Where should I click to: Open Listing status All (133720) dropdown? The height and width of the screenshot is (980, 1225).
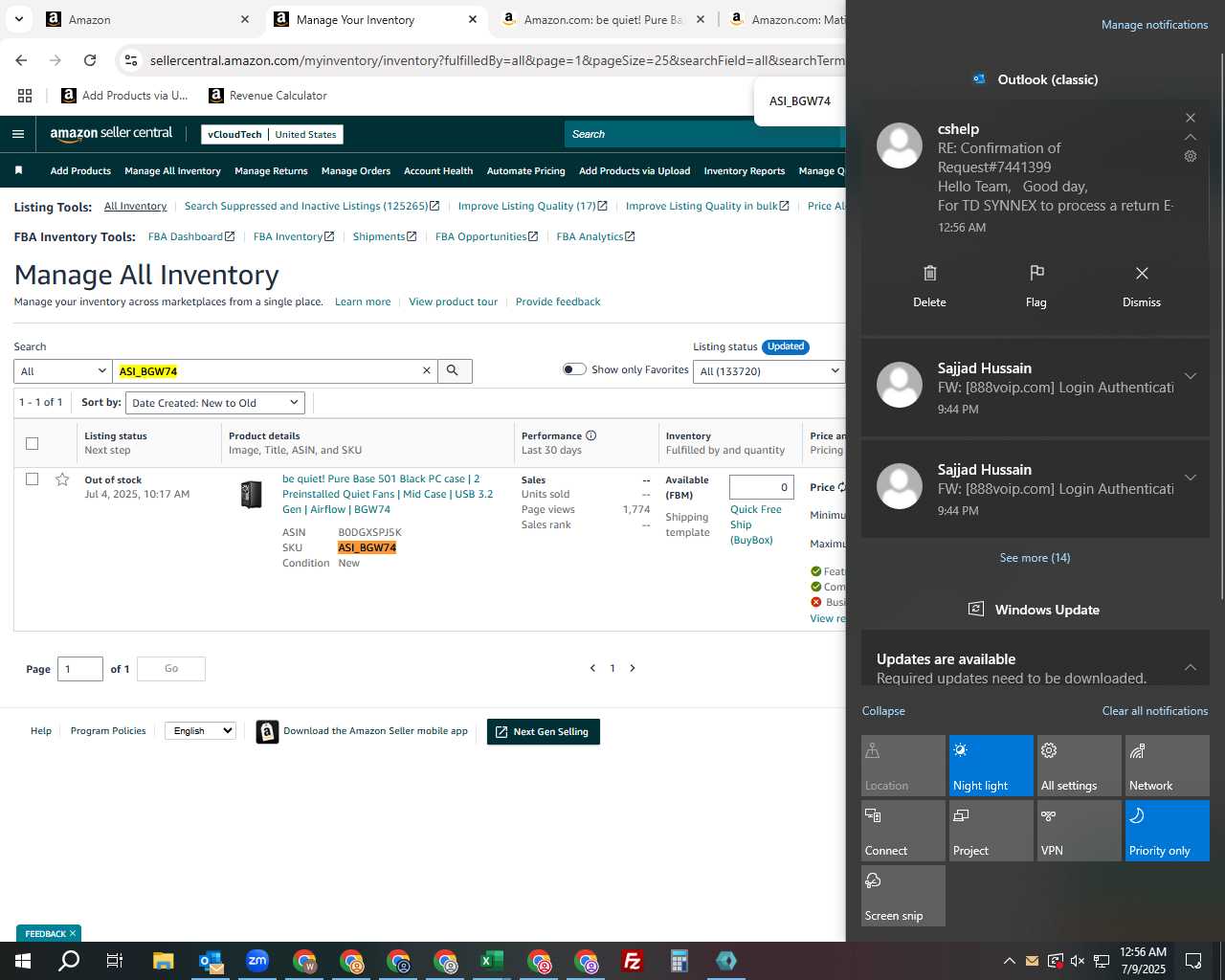[x=769, y=371]
